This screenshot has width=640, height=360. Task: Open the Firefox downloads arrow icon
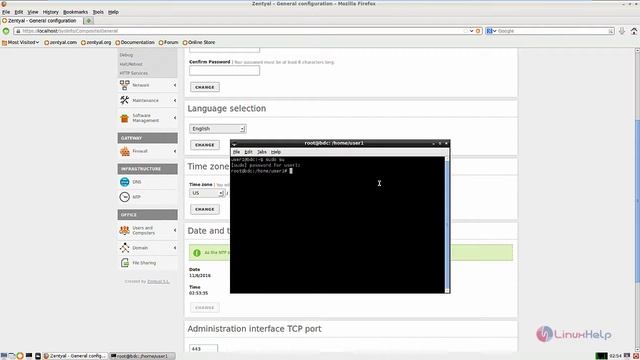tap(622, 31)
